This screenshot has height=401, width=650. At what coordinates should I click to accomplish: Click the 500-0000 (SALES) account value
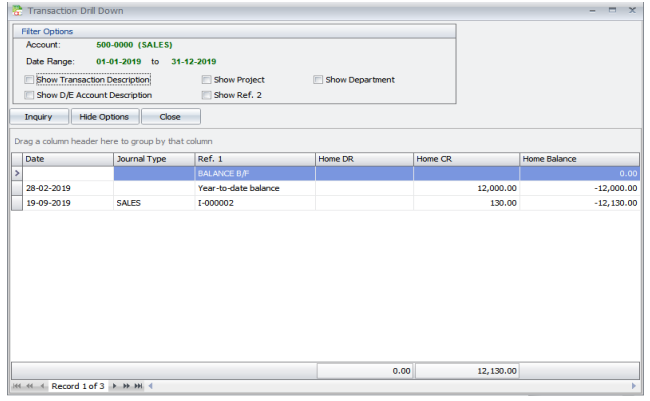[x=134, y=45]
